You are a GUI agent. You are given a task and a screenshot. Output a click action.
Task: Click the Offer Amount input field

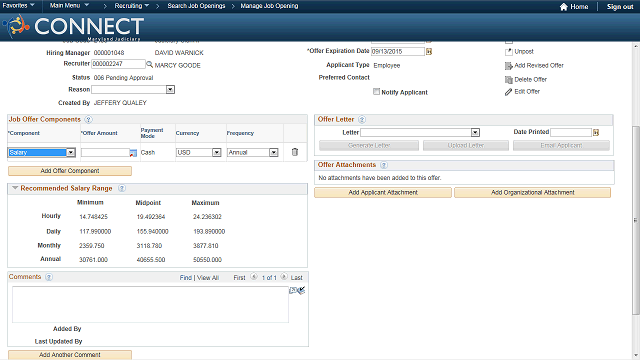click(105, 152)
